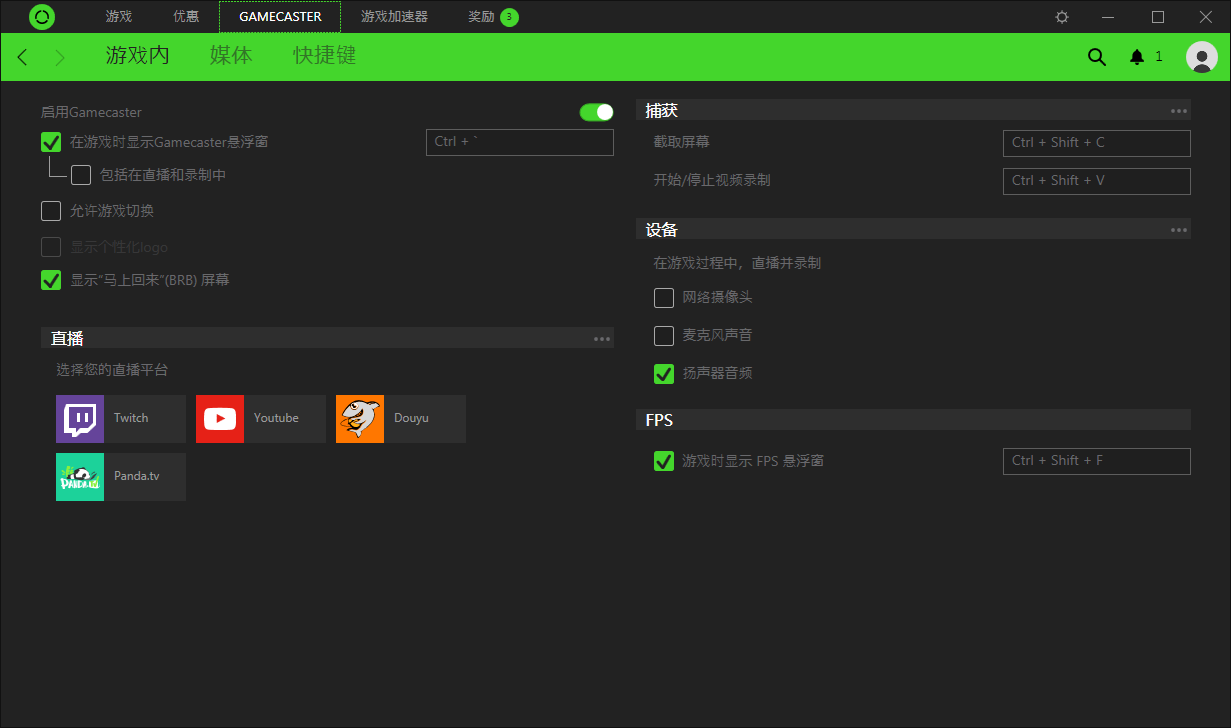Switch to the 快捷键 sub-tab
The image size is (1231, 728).
(325, 56)
